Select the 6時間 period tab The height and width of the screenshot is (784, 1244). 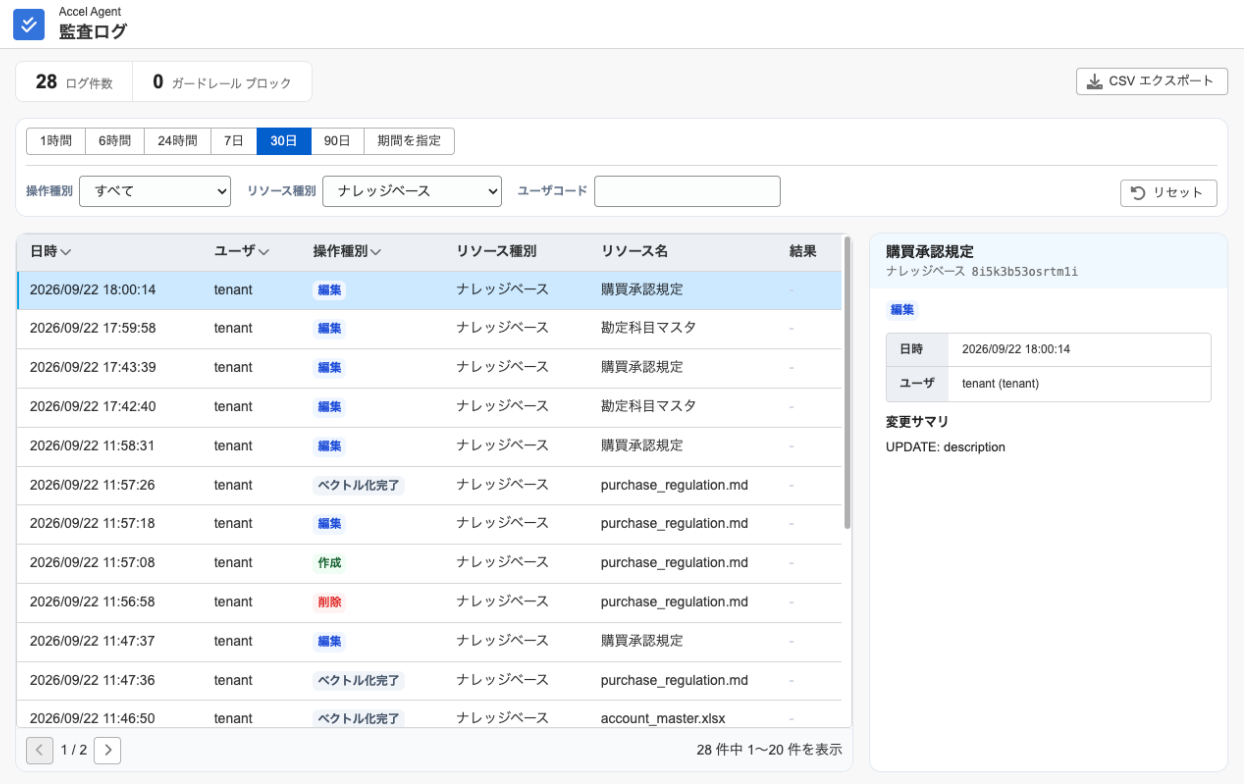tap(115, 141)
